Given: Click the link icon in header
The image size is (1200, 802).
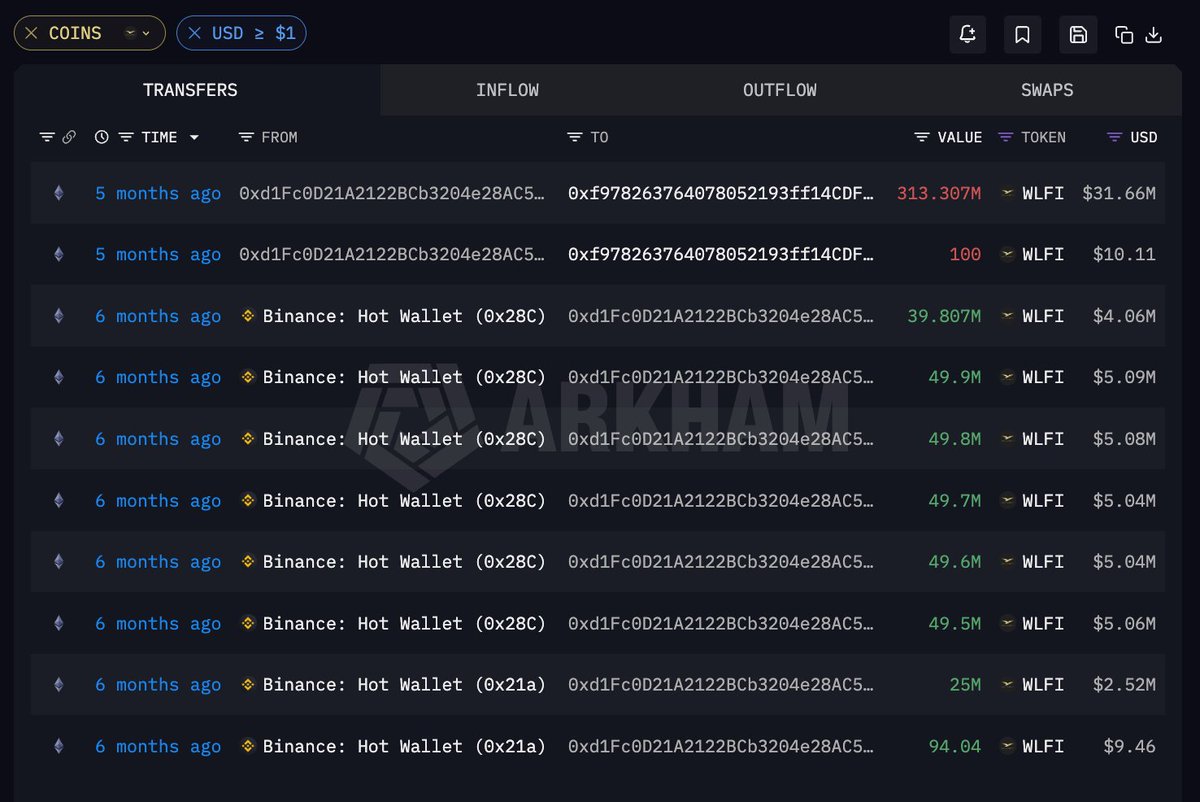Looking at the screenshot, I should pos(69,137).
